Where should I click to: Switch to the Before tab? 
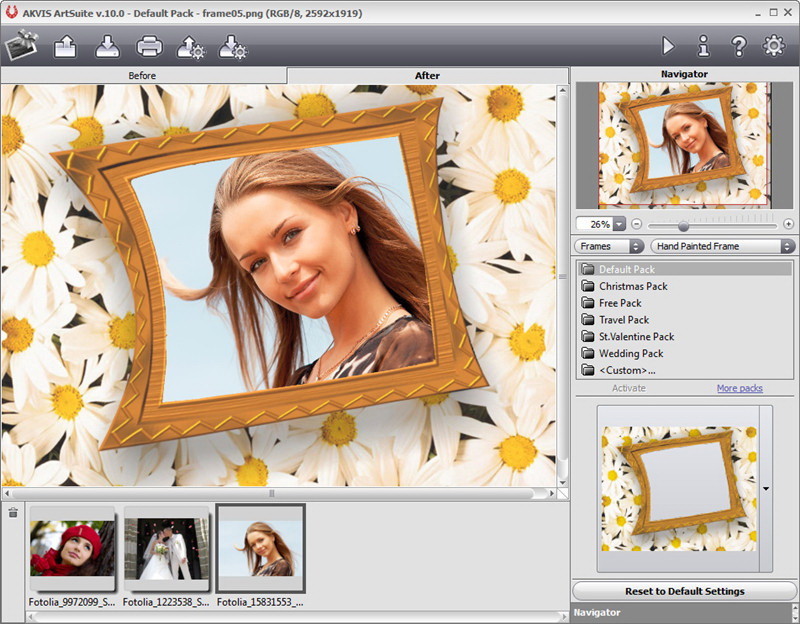tap(143, 75)
